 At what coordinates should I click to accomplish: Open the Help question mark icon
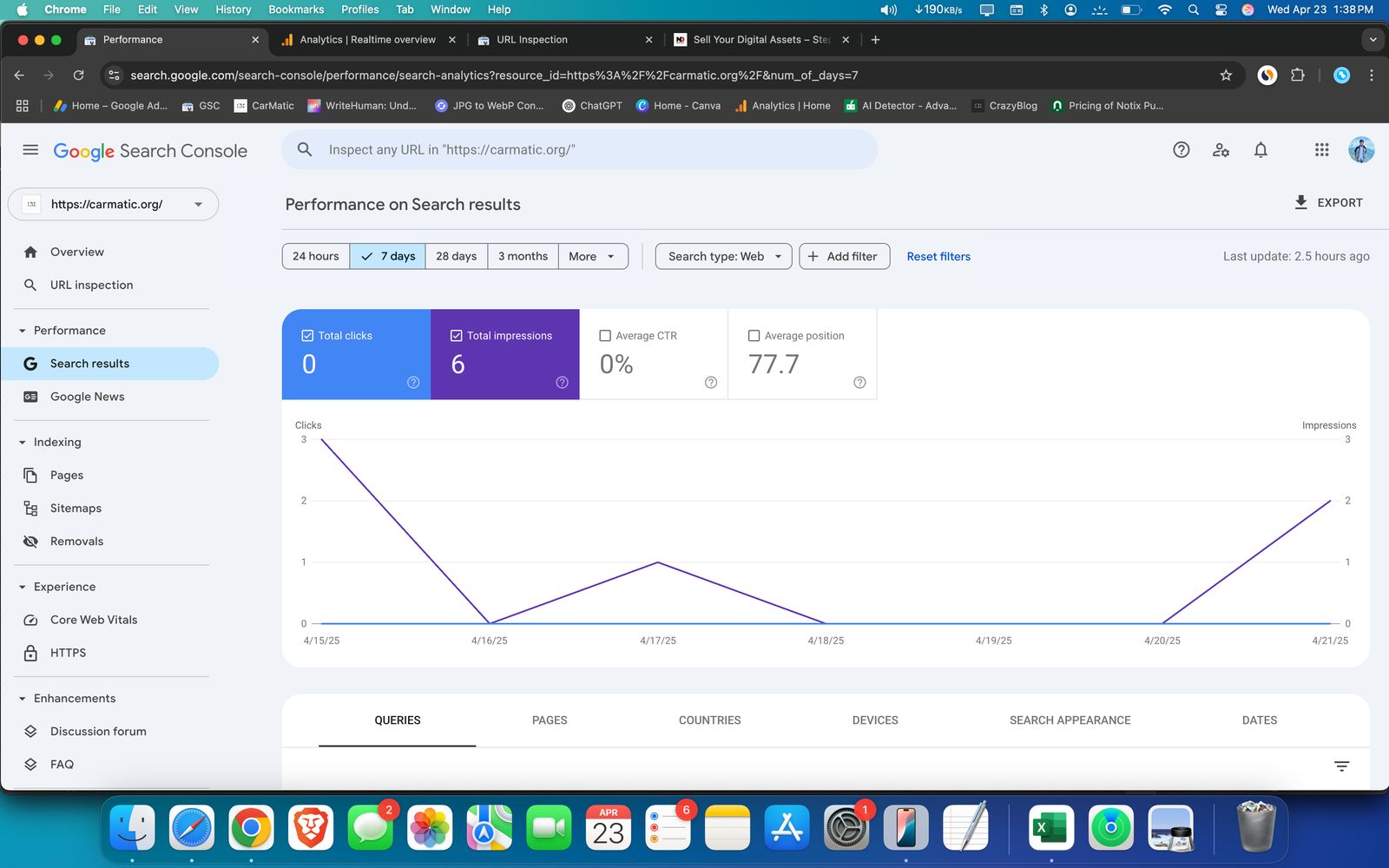click(x=1181, y=150)
